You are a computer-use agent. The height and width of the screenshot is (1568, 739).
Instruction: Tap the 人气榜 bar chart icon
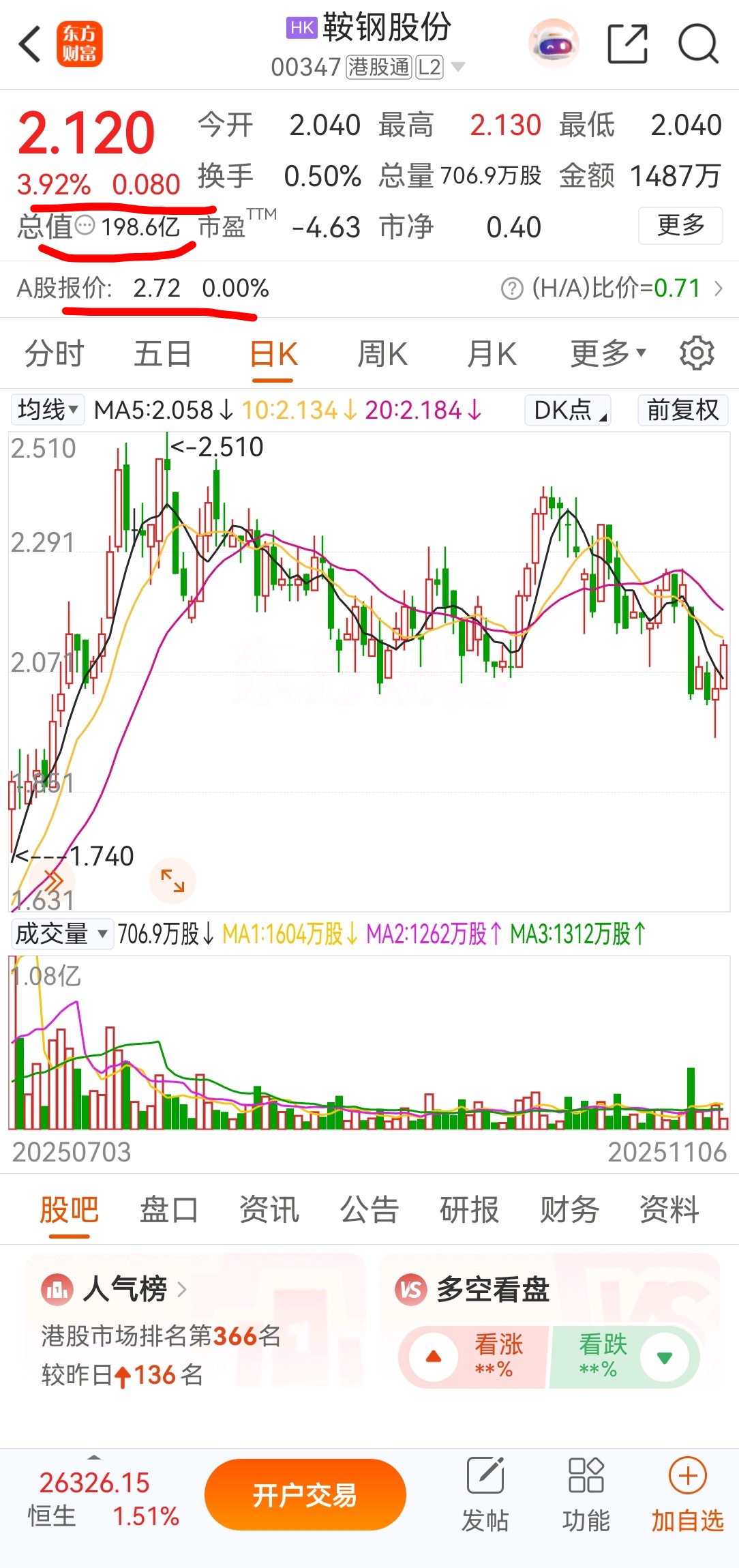pyautogui.click(x=57, y=1289)
